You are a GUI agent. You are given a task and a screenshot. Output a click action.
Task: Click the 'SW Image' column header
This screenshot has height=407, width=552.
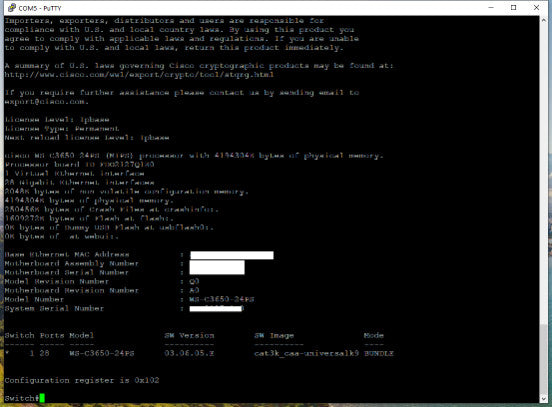tap(274, 336)
